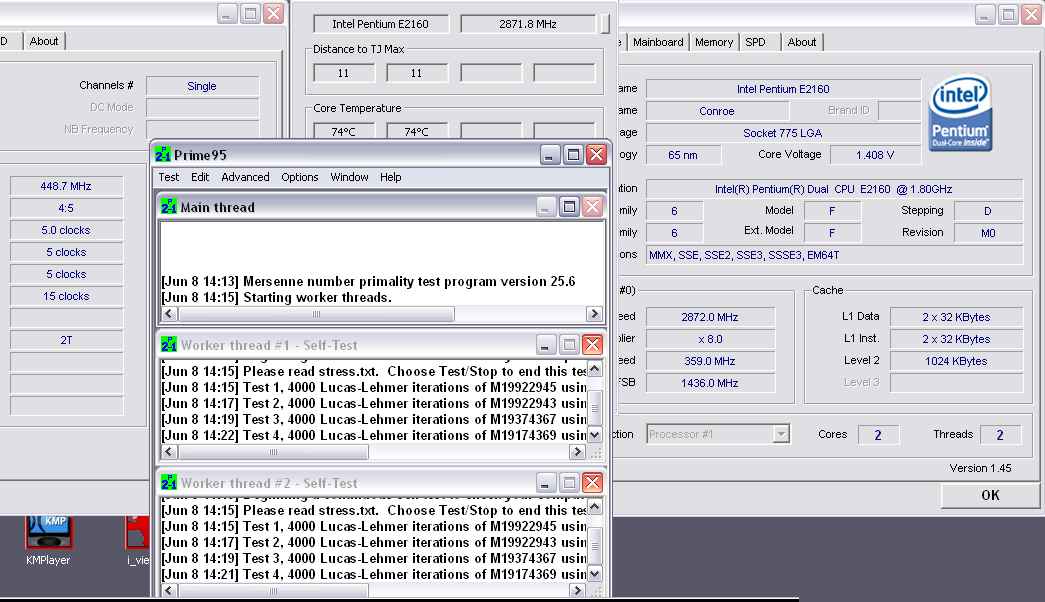Click the 4:5 FSB:DRAM ratio value
The height and width of the screenshot is (602, 1045).
[66, 208]
